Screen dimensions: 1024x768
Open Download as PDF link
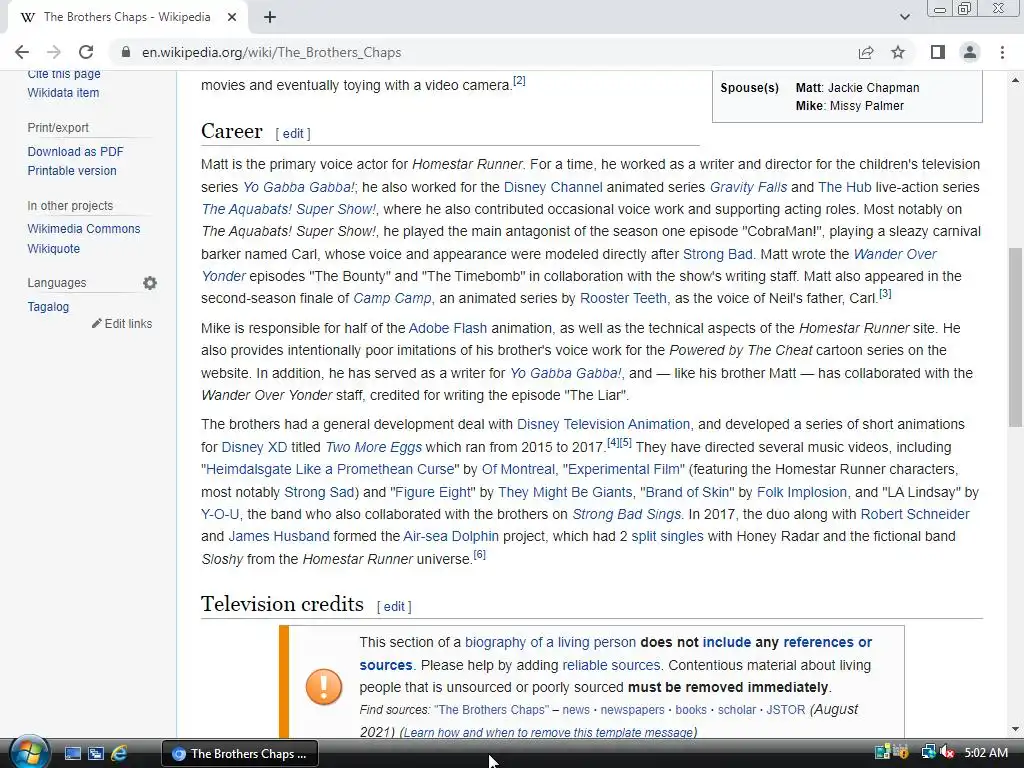75,152
